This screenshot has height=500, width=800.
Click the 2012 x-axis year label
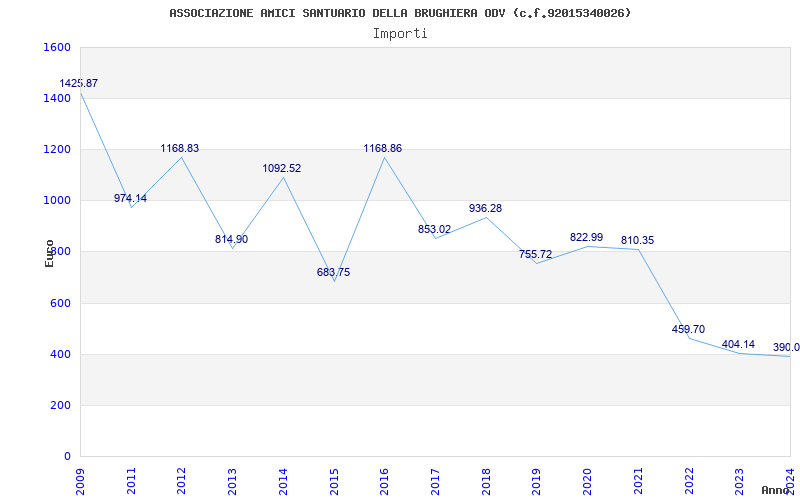(x=182, y=481)
